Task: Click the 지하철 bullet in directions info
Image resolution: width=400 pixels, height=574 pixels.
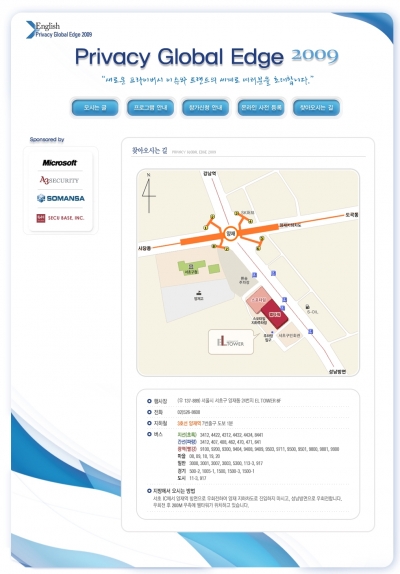Action: click(x=149, y=423)
